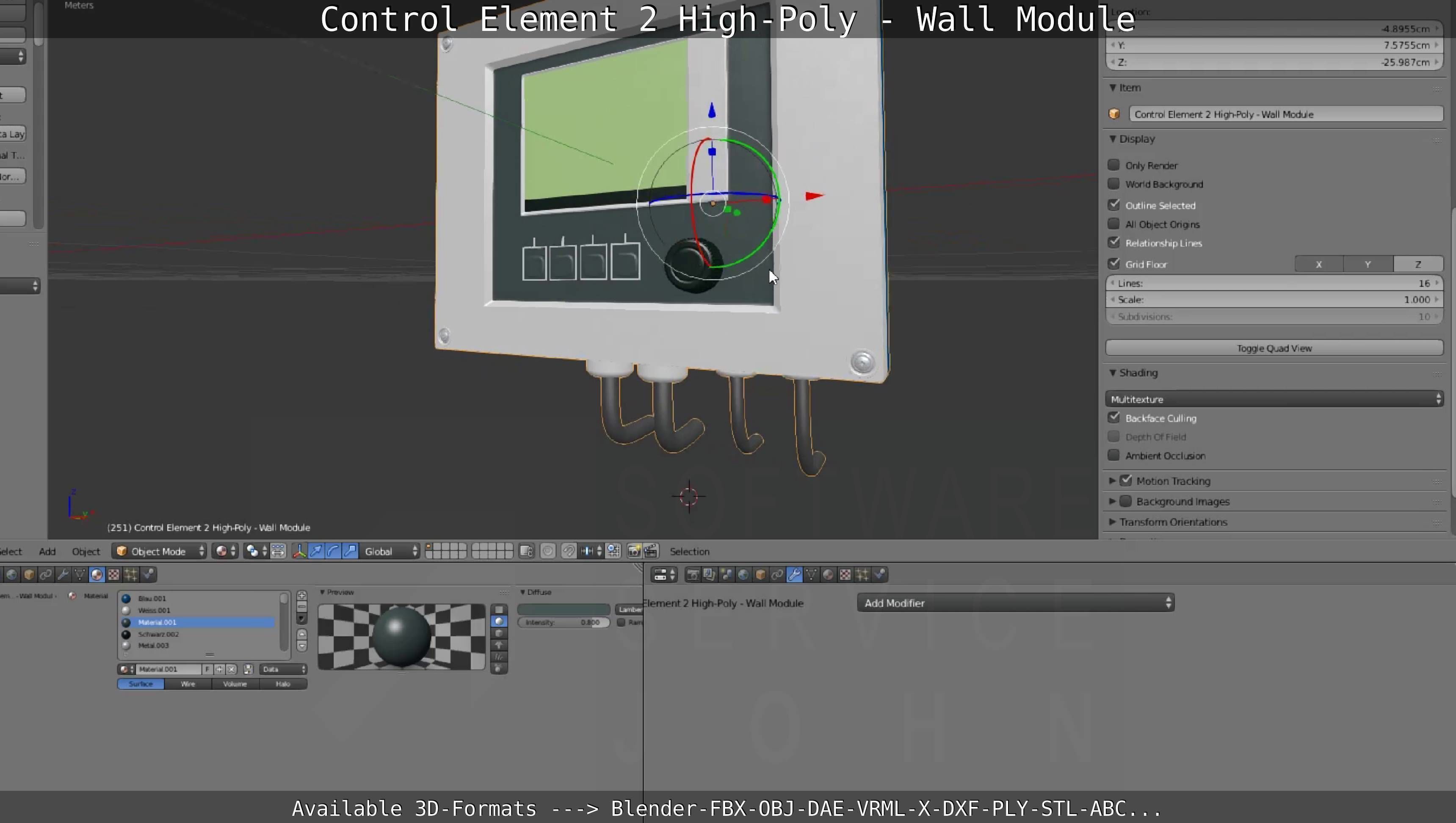
Task: Open material link Data dropdown
Action: click(283, 669)
